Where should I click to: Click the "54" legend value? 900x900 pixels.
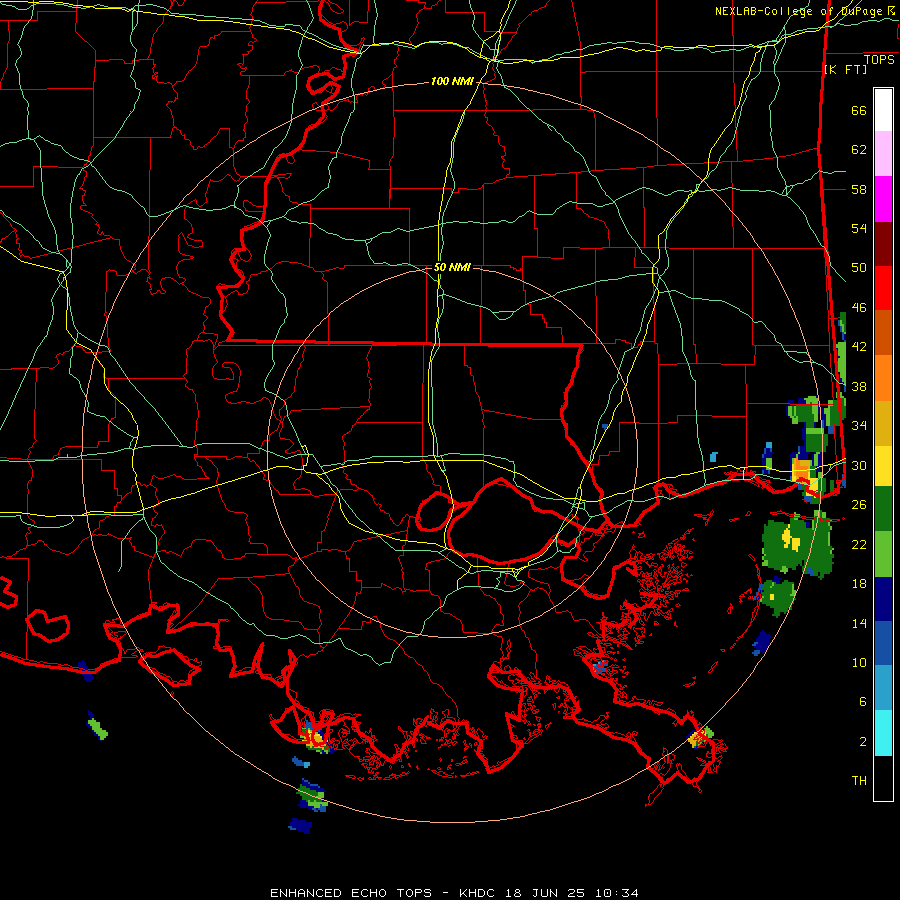click(859, 229)
